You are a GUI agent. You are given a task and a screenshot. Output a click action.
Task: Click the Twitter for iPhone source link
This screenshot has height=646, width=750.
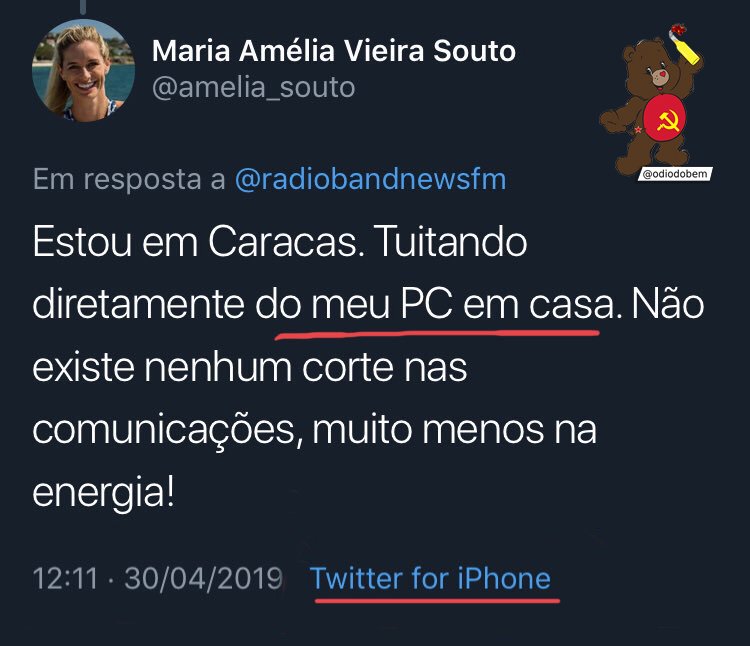(430, 578)
